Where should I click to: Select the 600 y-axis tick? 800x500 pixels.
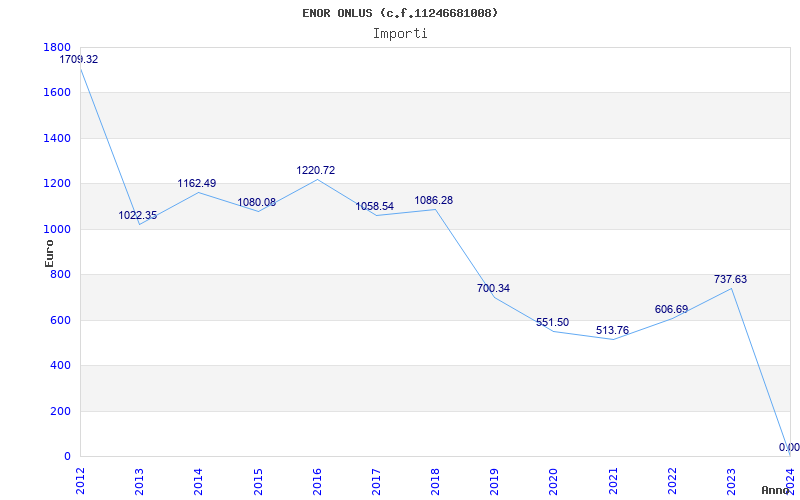pos(60,320)
